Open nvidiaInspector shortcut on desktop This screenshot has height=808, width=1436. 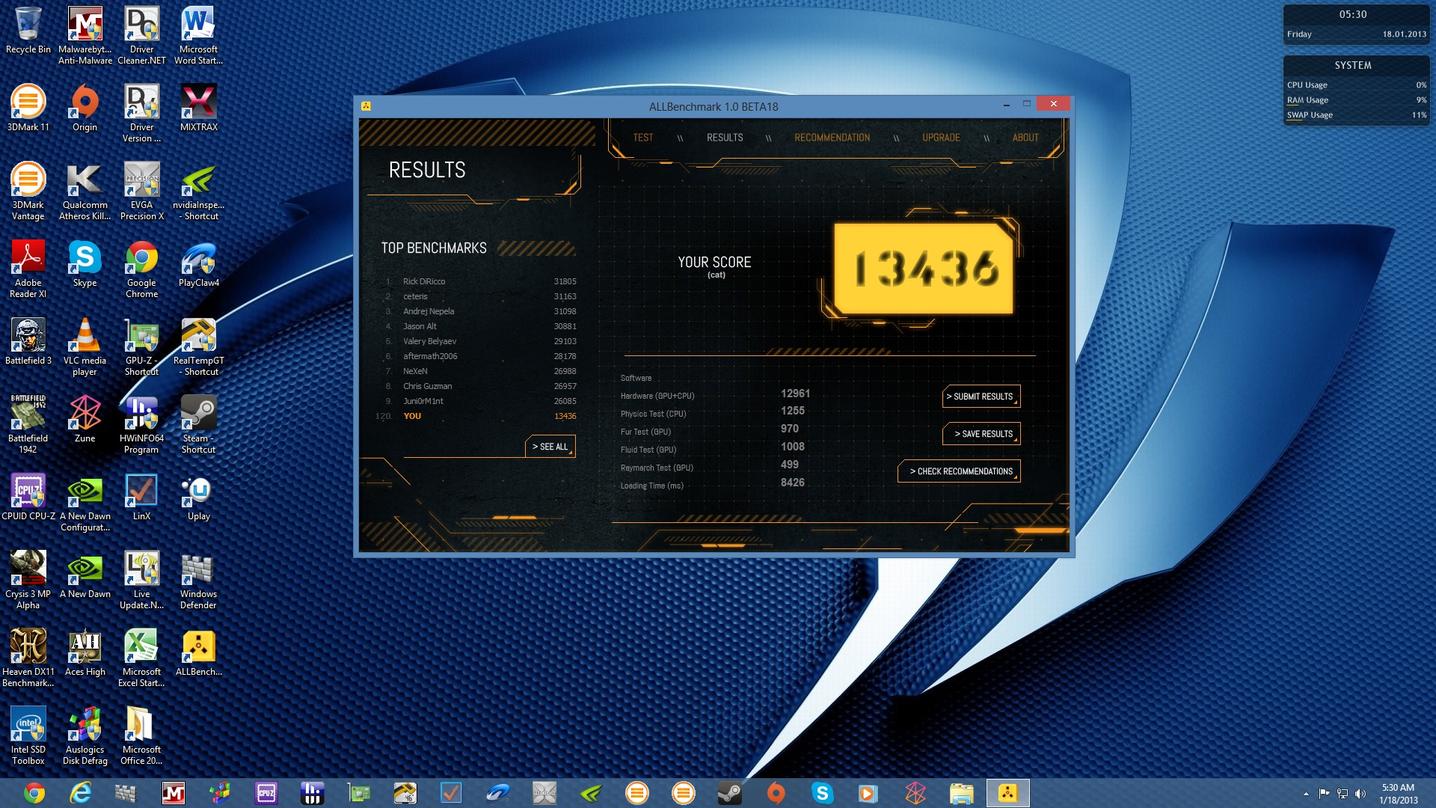(x=198, y=191)
